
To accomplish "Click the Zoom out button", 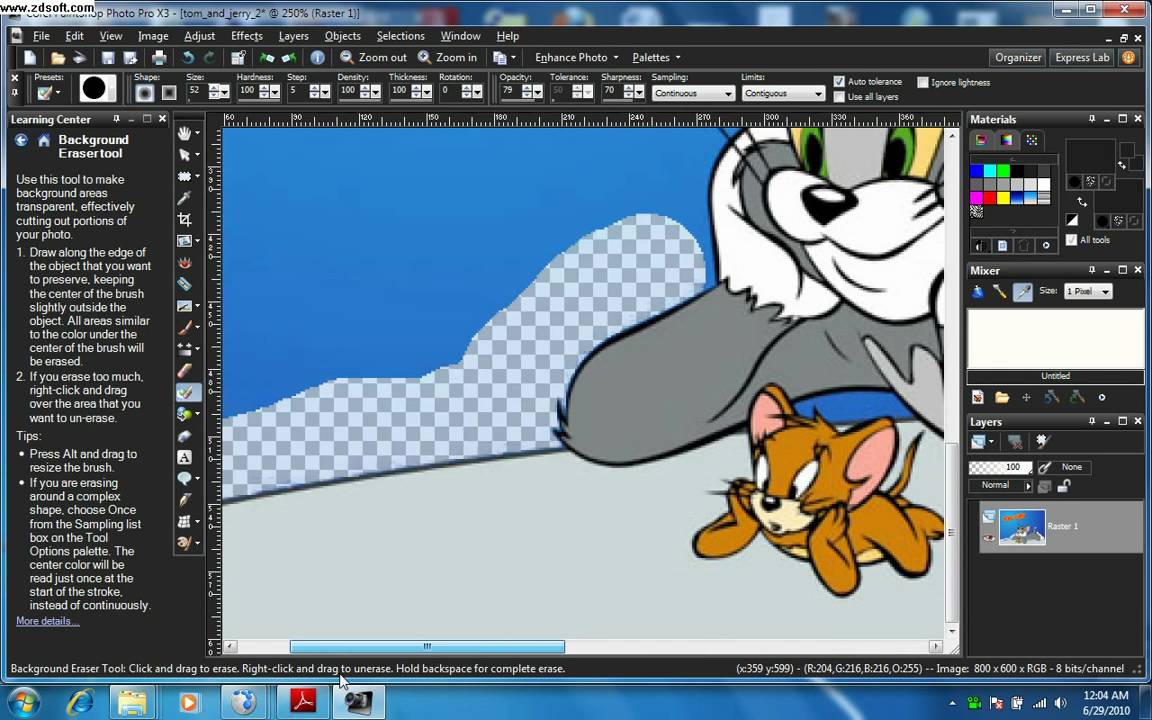I will pos(373,57).
